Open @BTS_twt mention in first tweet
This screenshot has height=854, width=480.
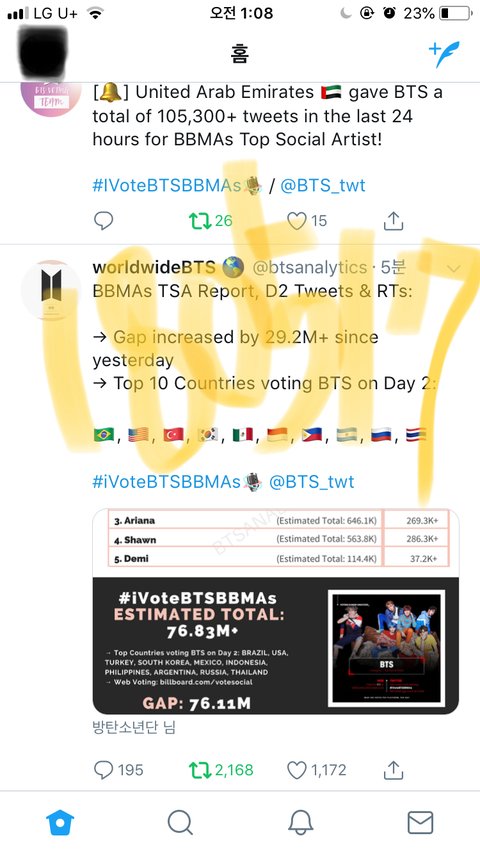tap(323, 186)
